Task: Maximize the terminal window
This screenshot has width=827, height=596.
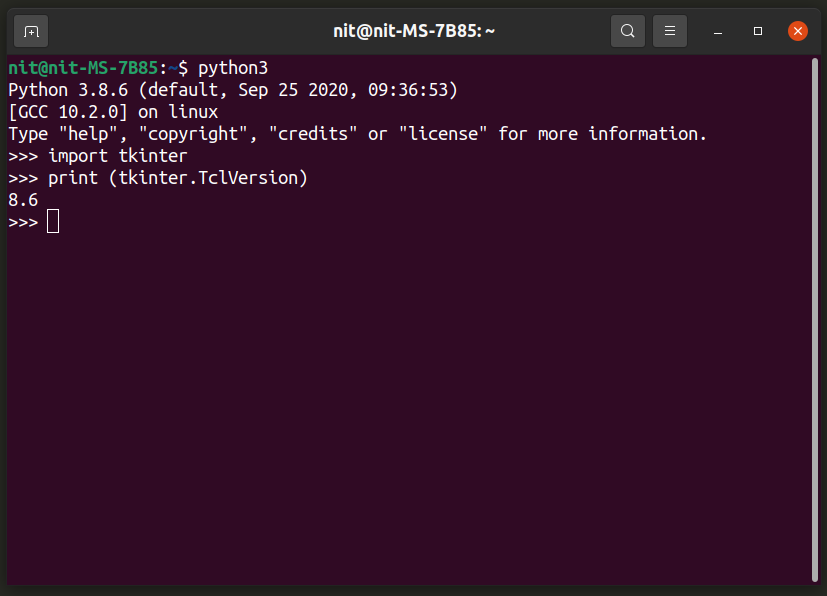Action: coord(758,32)
